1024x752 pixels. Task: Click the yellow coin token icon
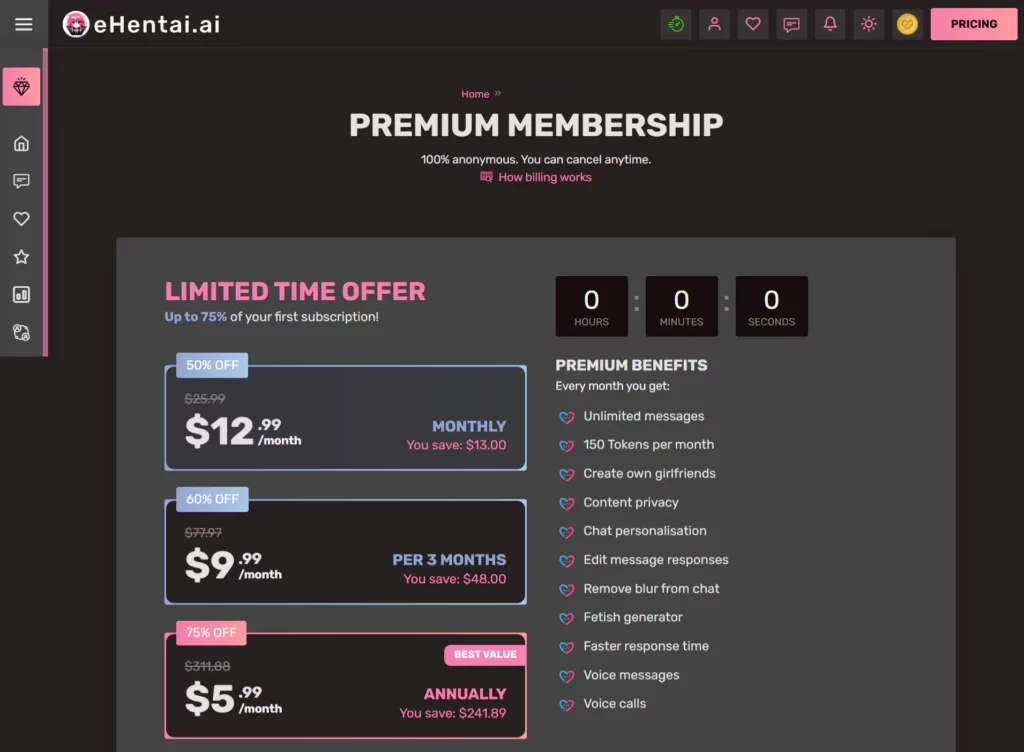tap(907, 24)
